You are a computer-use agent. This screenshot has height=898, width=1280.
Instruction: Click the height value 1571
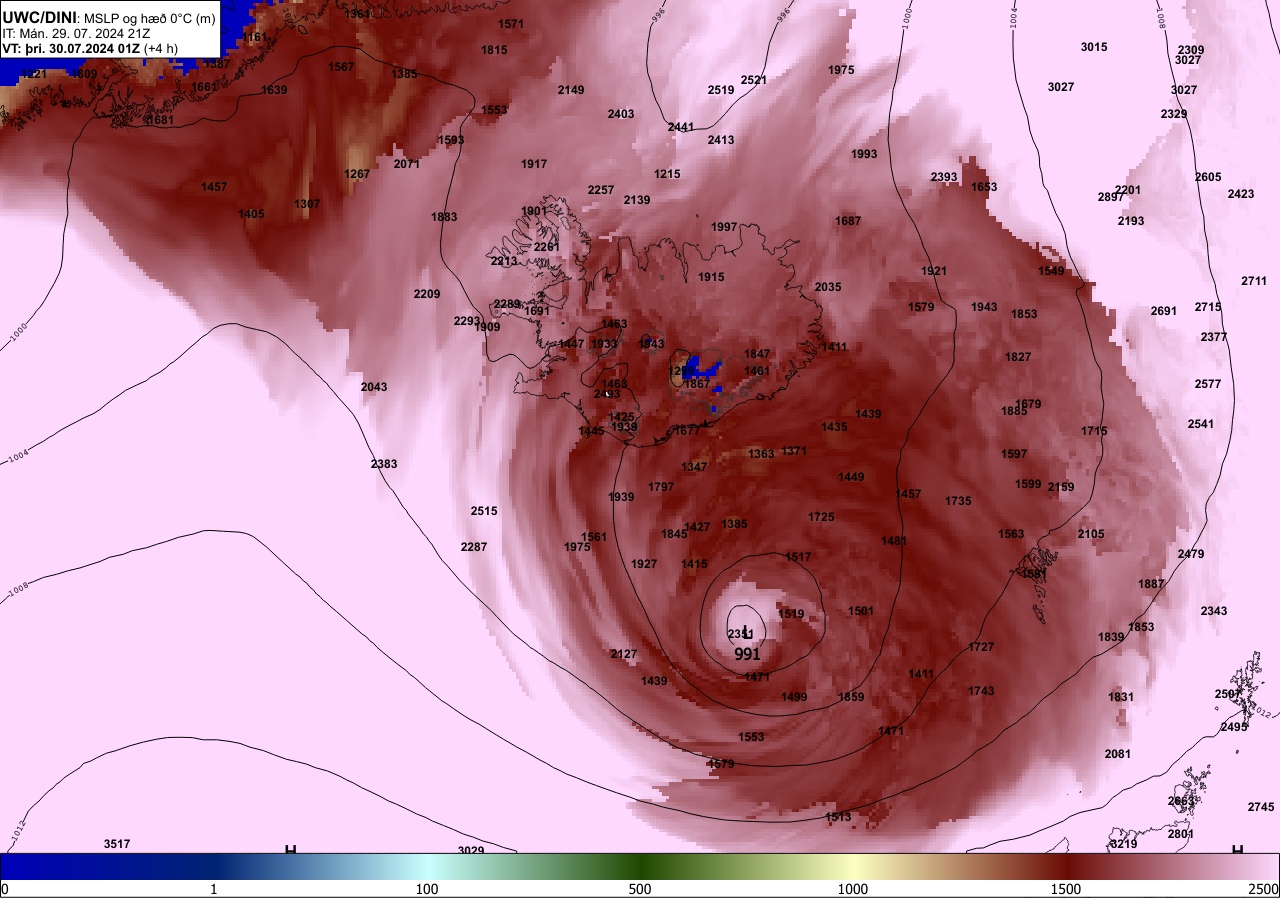(511, 24)
